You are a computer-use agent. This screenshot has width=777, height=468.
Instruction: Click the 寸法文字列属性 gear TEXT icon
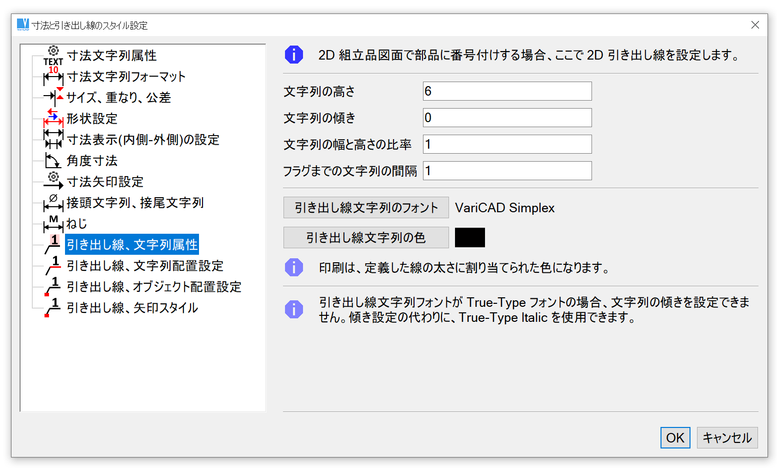tap(53, 56)
